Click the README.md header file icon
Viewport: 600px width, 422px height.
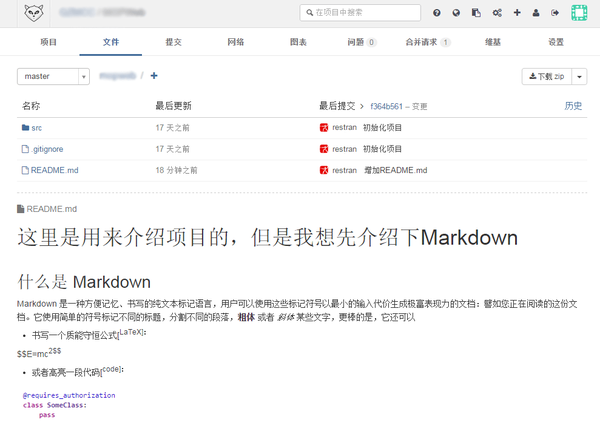coord(21,209)
